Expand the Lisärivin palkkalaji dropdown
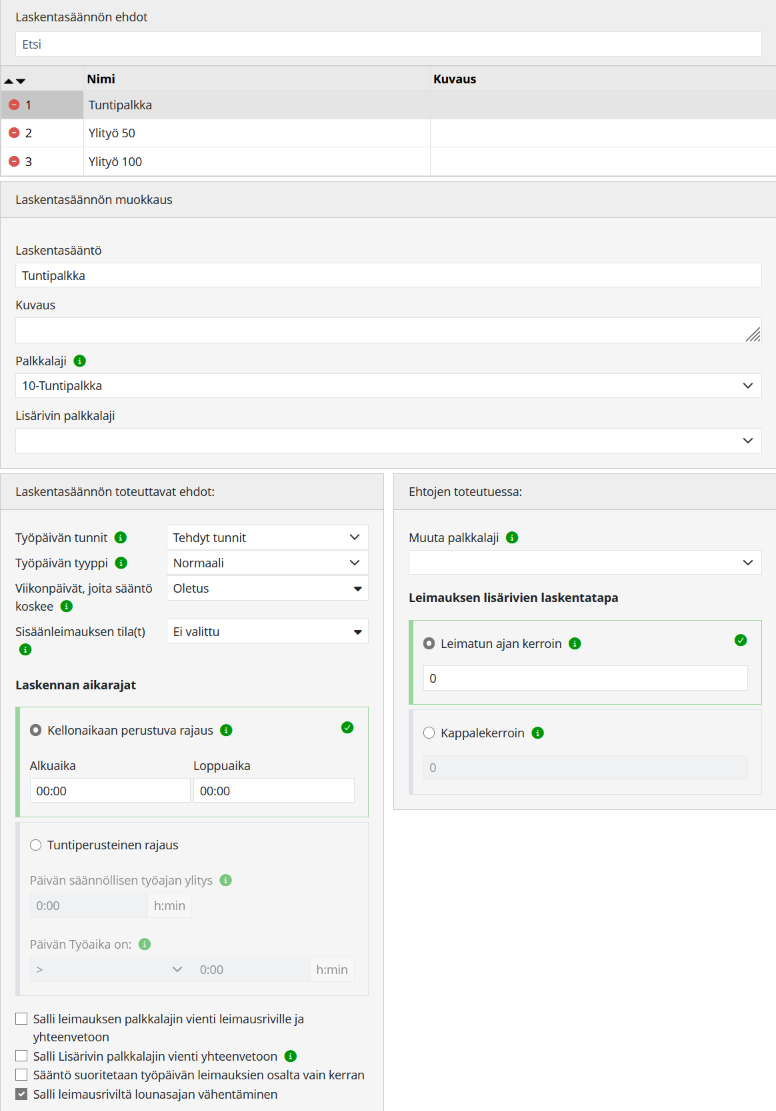The width and height of the screenshot is (776, 1111). tap(388, 441)
